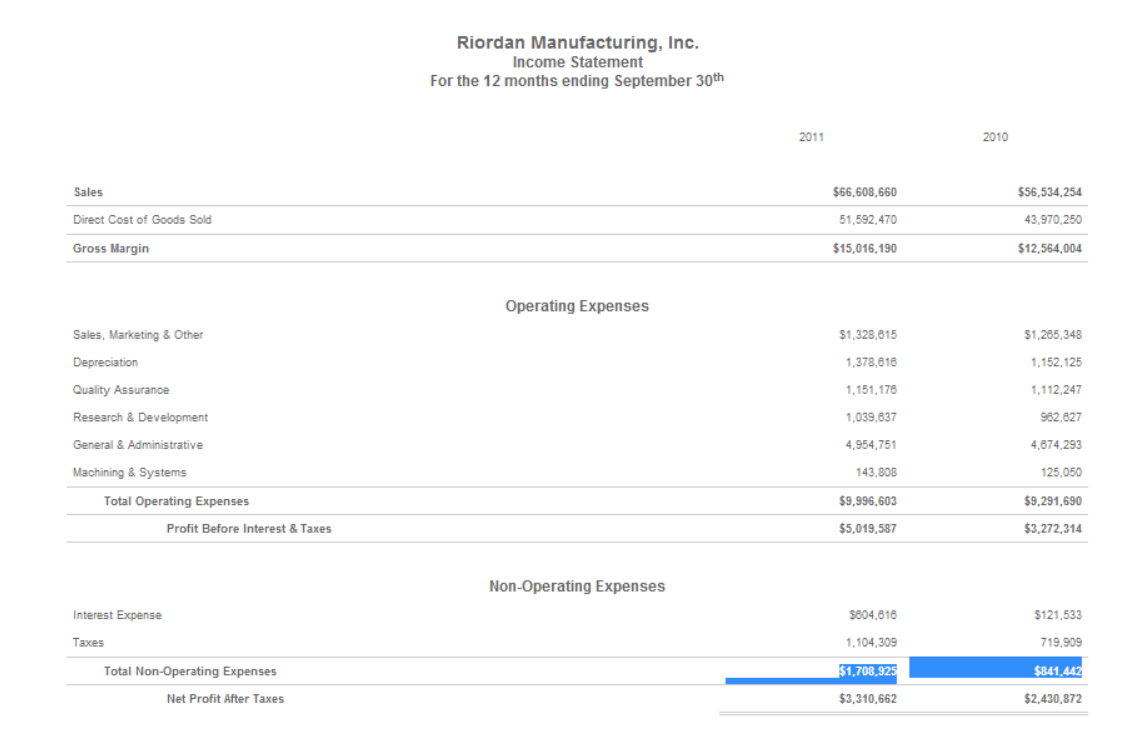Click R&D value 1,039,637
1144x734 pixels.
[x=871, y=417]
